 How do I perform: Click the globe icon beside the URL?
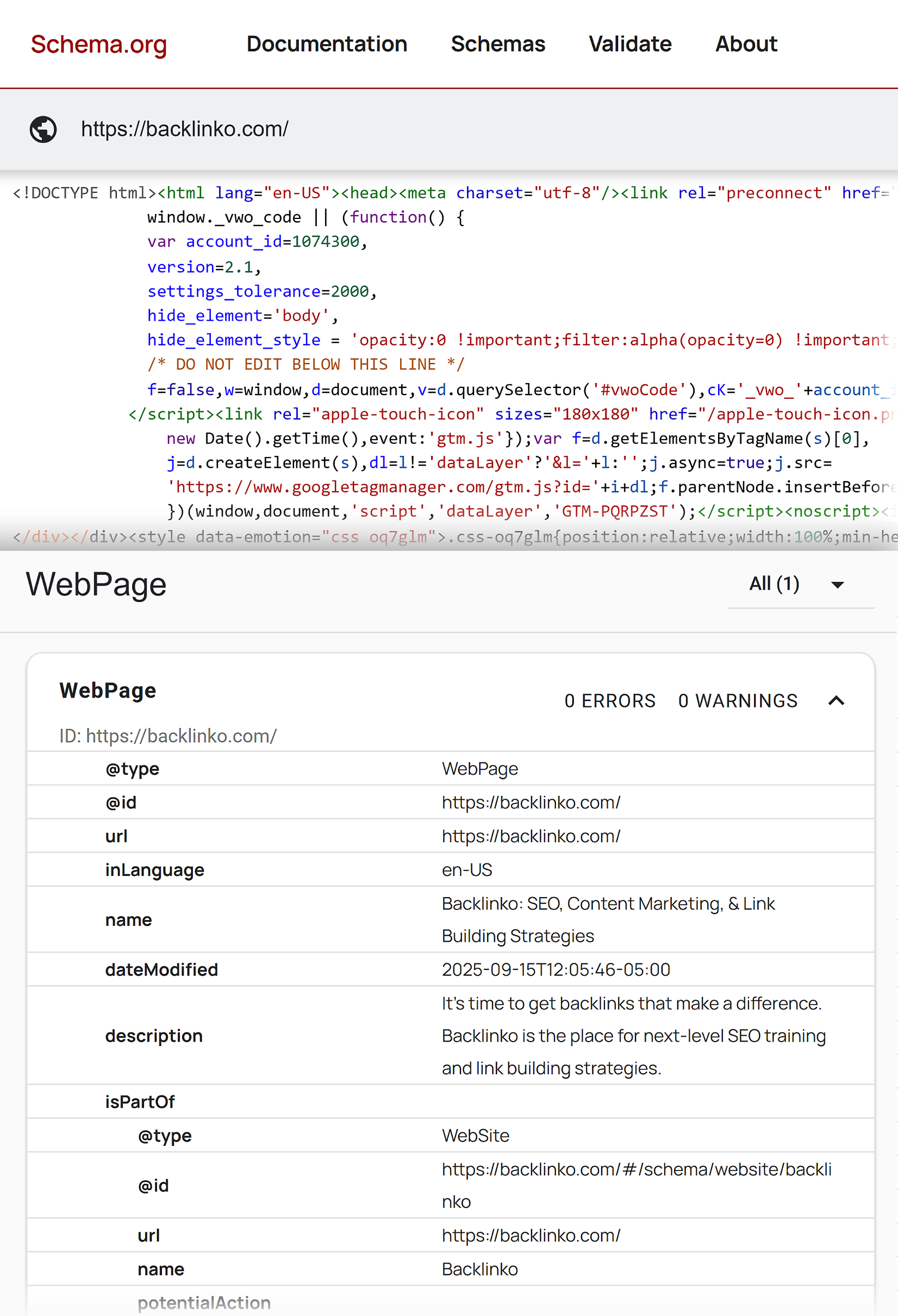coord(43,129)
